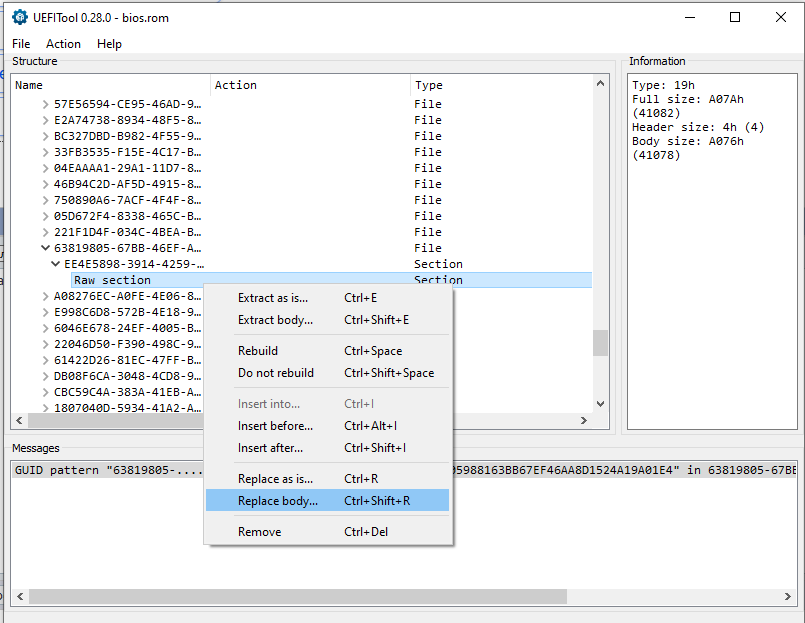Expand the 6046E678-24EF-4005 file node
The width and height of the screenshot is (805, 623).
45,328
